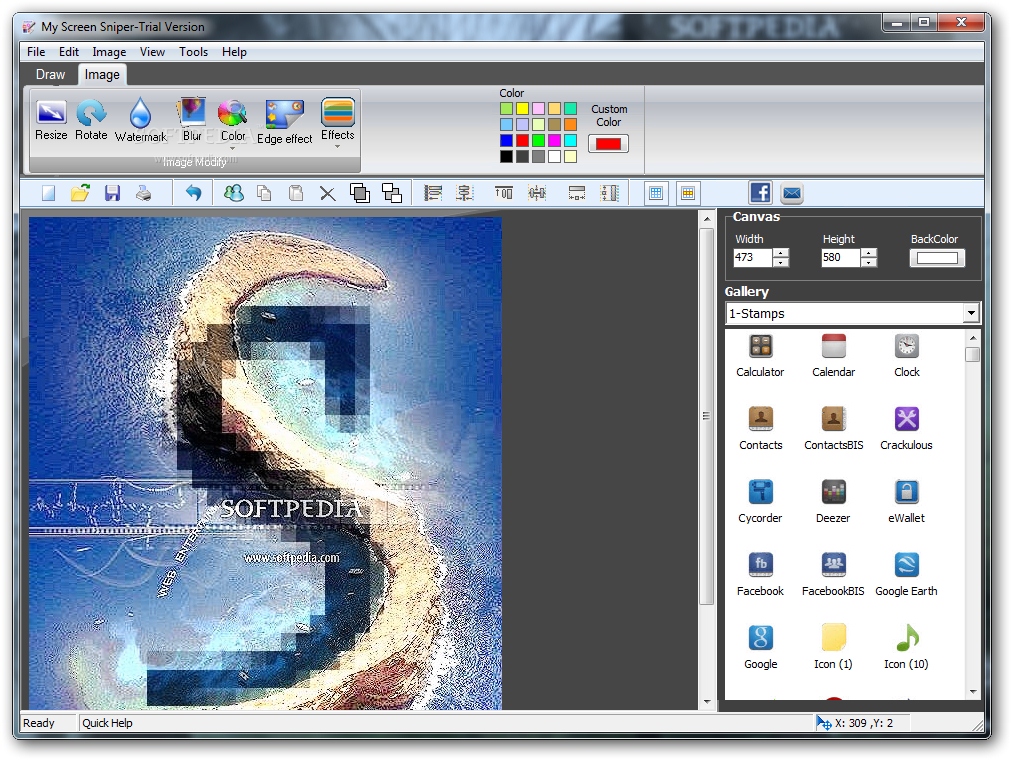Screen dimensions: 1012x760
Task: Open the Gallery category dropdown
Action: [971, 314]
